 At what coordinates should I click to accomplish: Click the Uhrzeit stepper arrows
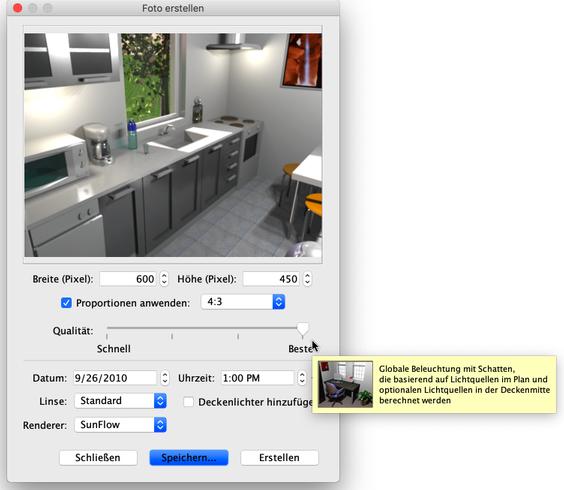click(x=302, y=378)
